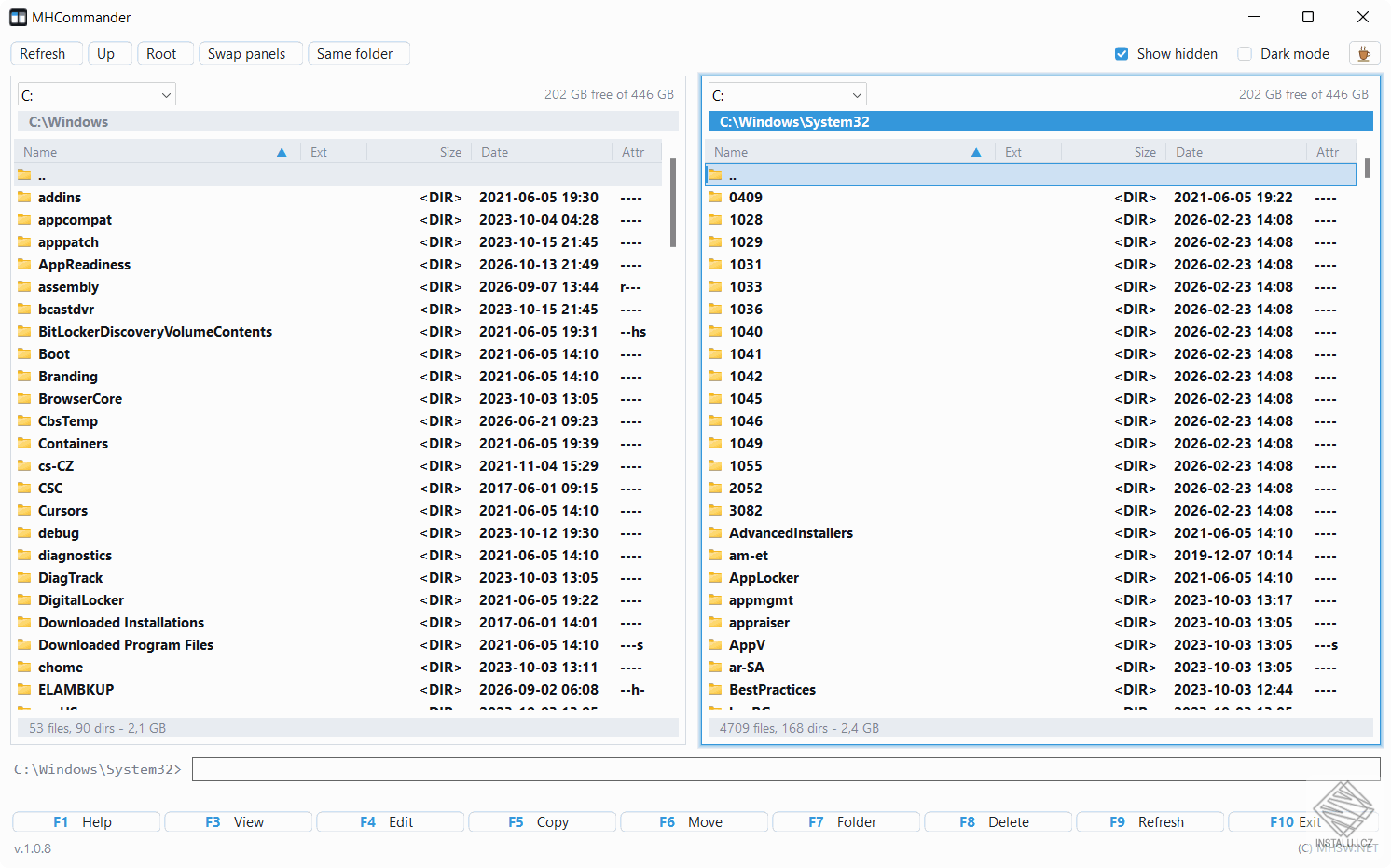This screenshot has height=868, width=1391.
Task: Click the folder icon beside appraiser
Action: tap(715, 622)
